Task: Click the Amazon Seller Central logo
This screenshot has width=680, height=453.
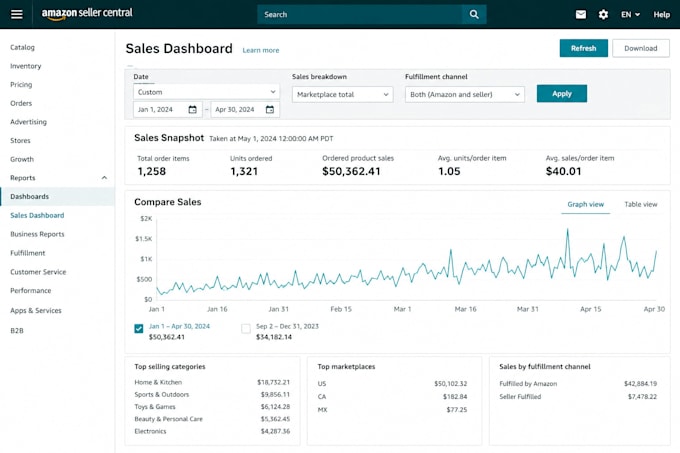Action: click(x=87, y=13)
